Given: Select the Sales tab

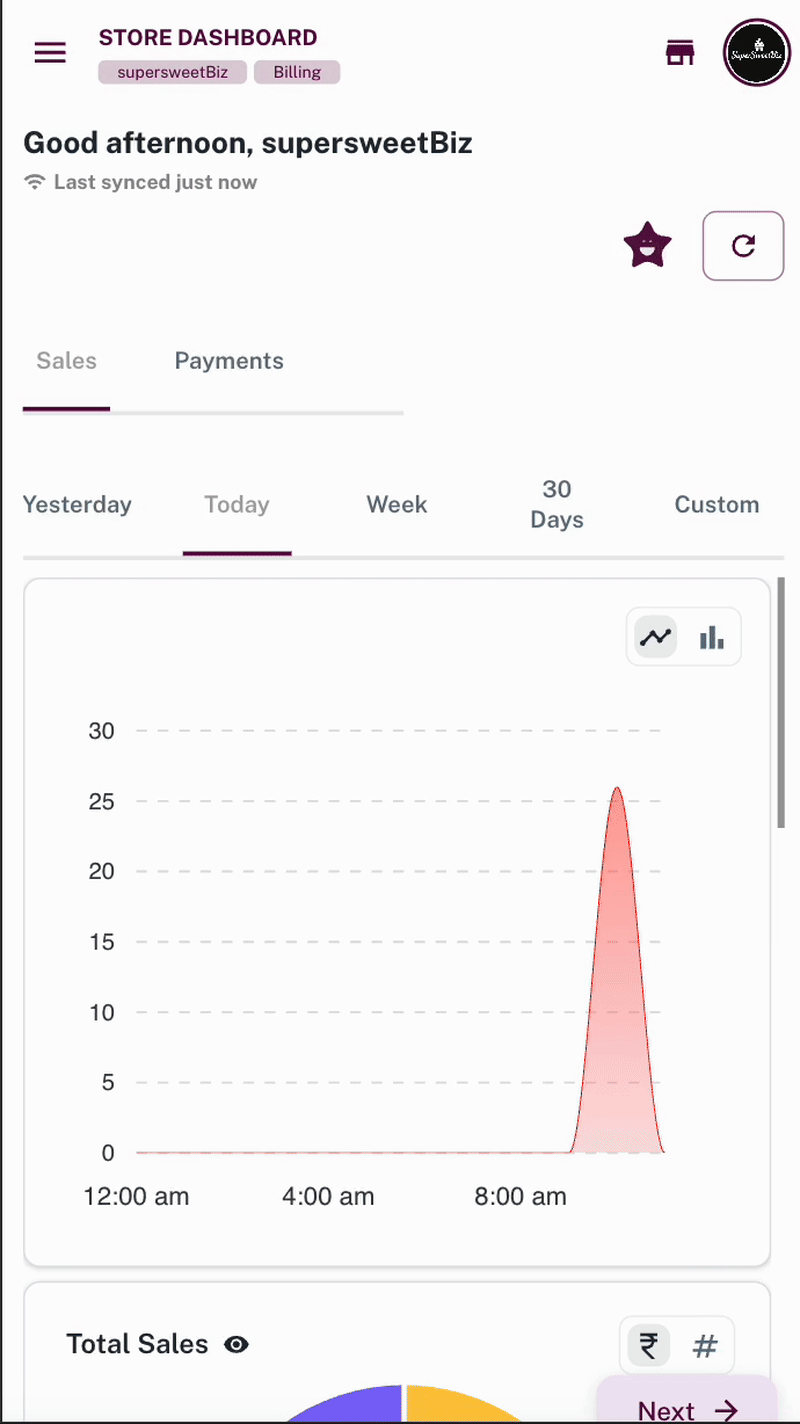Looking at the screenshot, I should (x=66, y=362).
